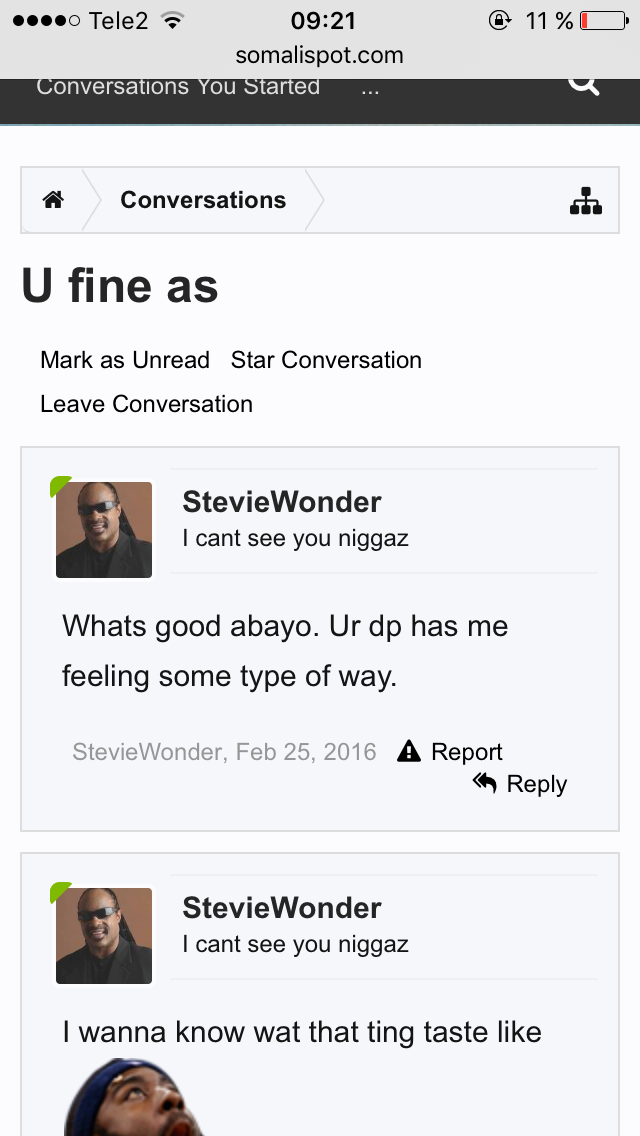The width and height of the screenshot is (640, 1136).
Task: Open search with the magnifier icon
Action: pos(584,84)
